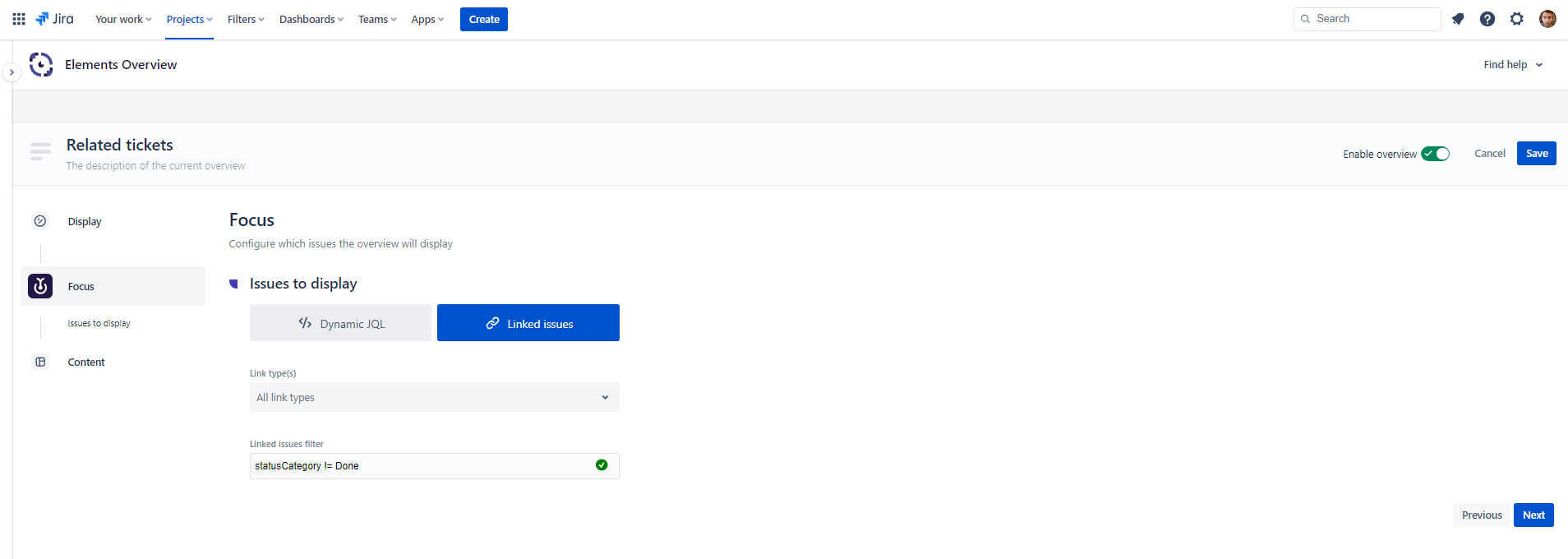Click the Next button
The height and width of the screenshot is (559, 1568).
tap(1533, 515)
